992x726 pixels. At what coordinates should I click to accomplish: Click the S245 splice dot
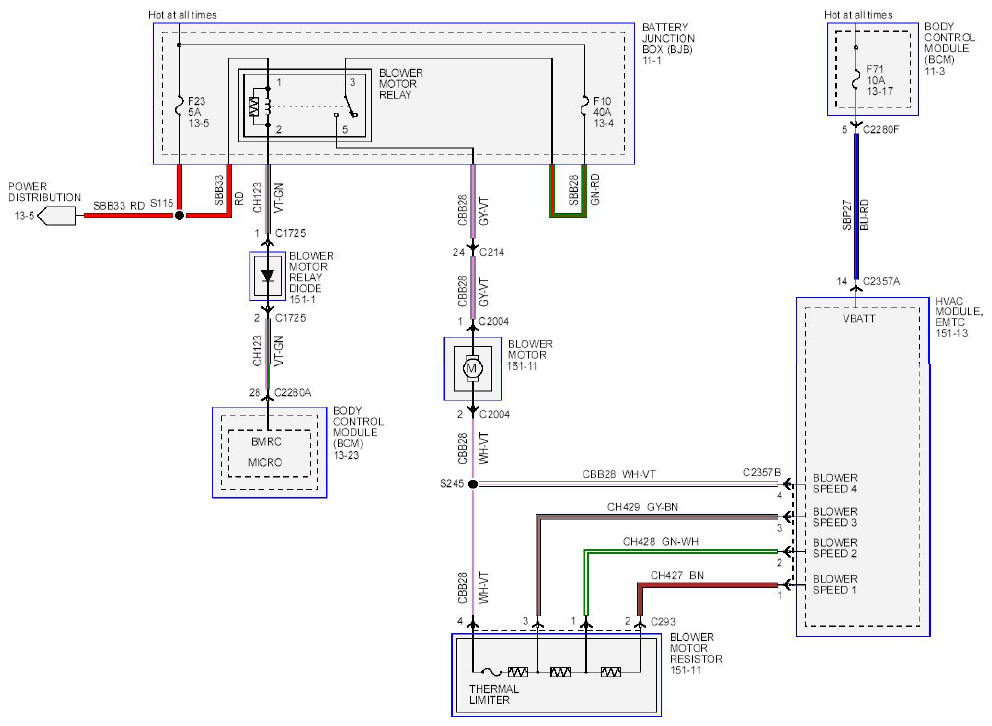coord(473,484)
